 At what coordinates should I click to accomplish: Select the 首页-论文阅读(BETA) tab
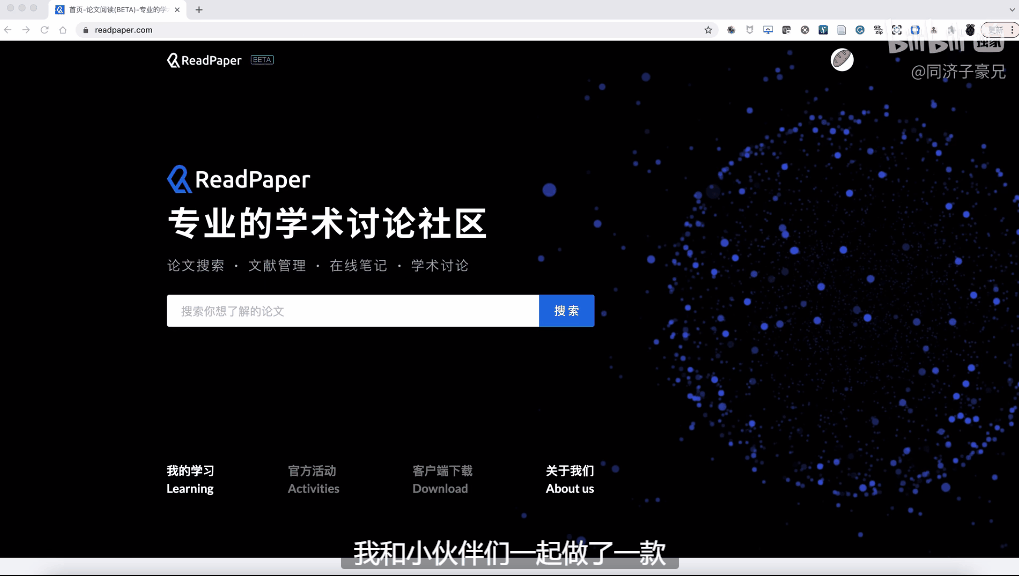click(x=117, y=10)
